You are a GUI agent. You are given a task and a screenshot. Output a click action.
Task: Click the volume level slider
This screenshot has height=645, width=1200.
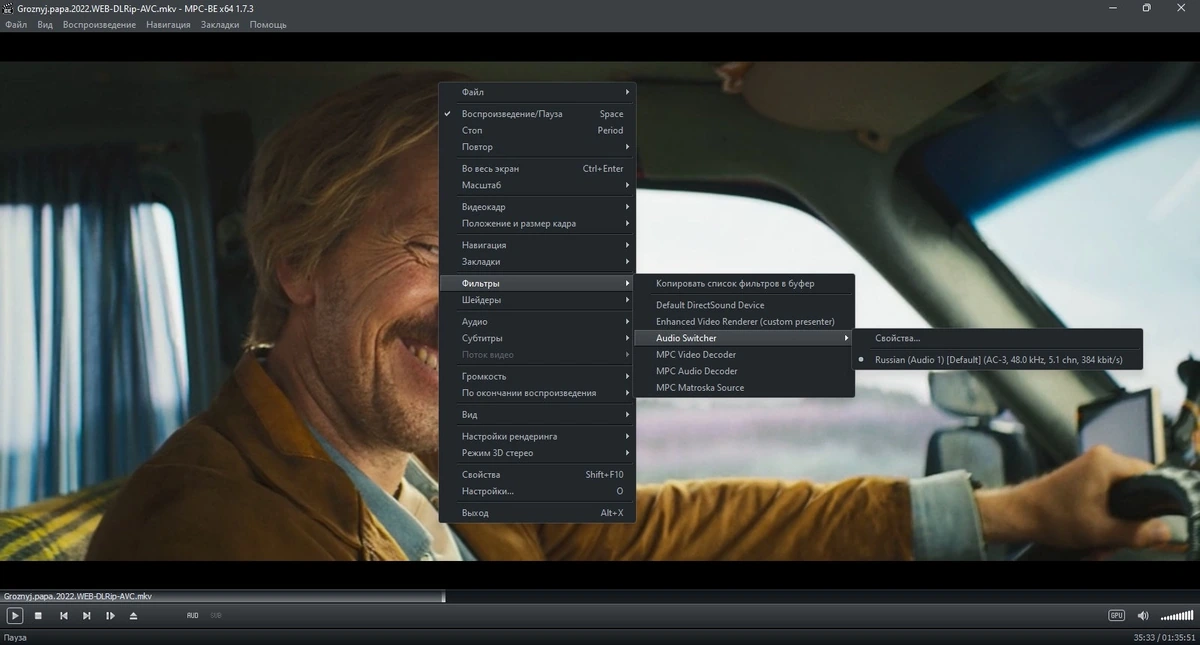click(1176, 616)
